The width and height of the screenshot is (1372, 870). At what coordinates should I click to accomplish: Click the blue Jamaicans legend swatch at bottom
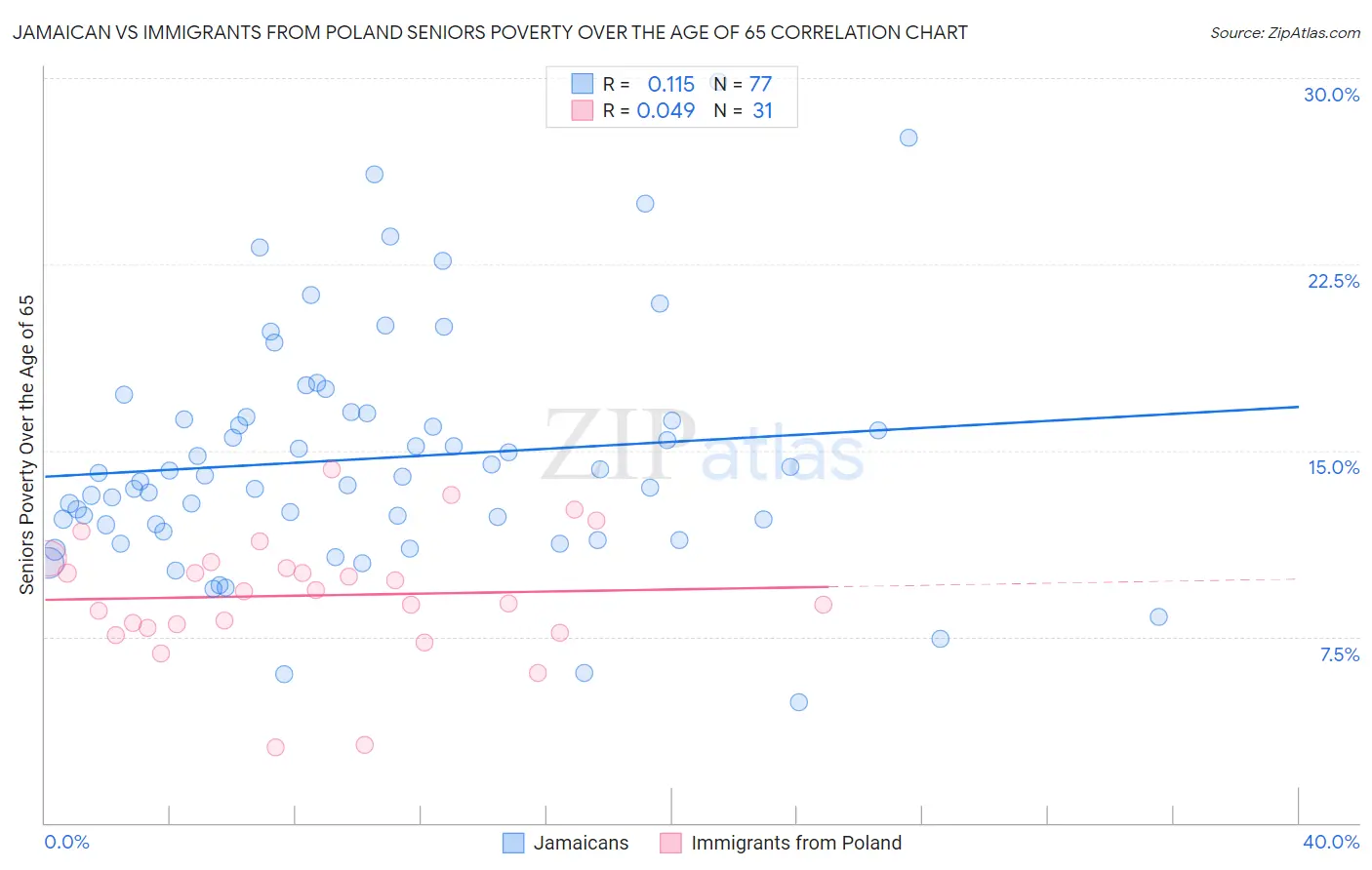click(x=513, y=843)
